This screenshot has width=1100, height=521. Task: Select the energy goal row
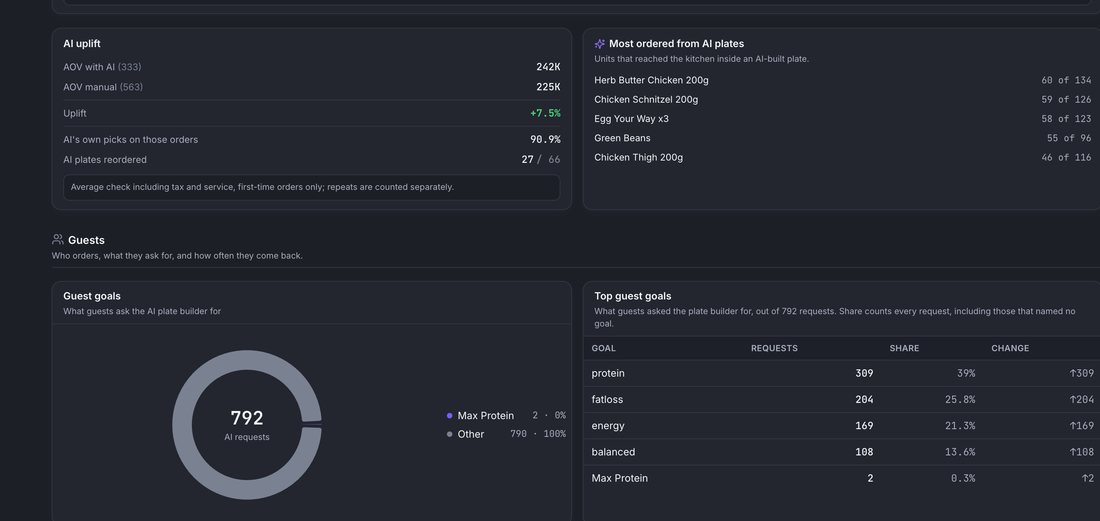tap(842, 426)
